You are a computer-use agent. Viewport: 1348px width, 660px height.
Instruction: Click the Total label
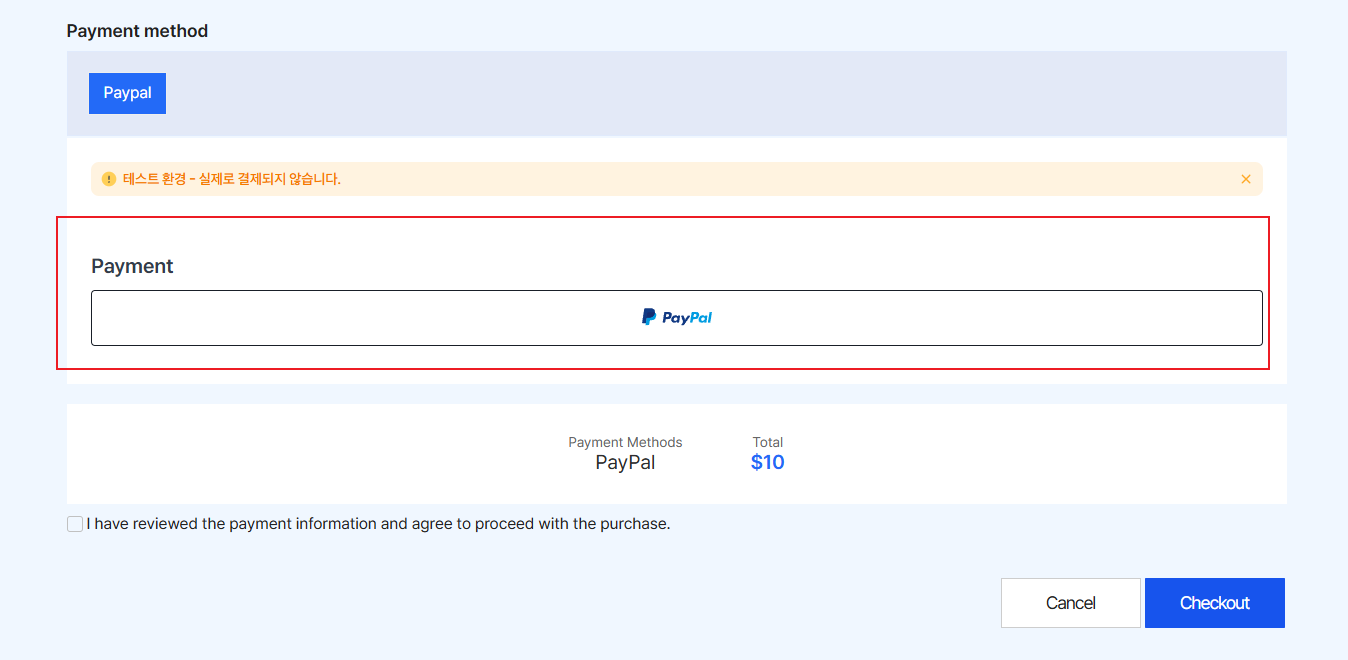tap(768, 442)
